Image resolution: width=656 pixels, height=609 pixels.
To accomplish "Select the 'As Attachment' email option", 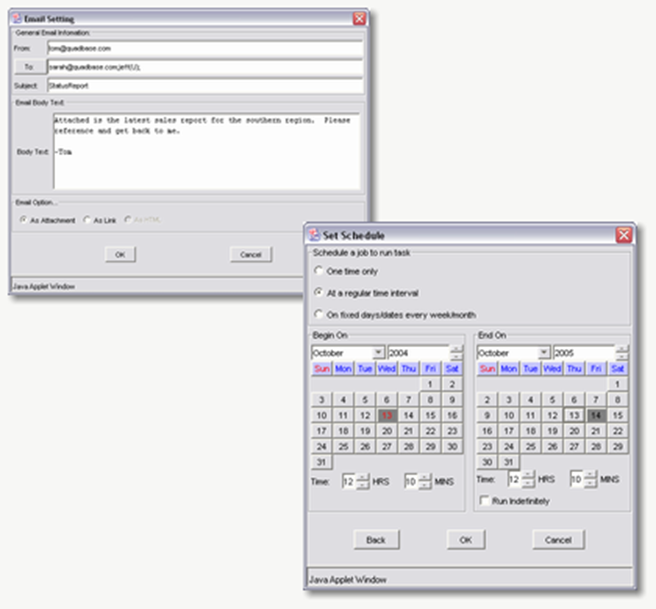I will 24,220.
